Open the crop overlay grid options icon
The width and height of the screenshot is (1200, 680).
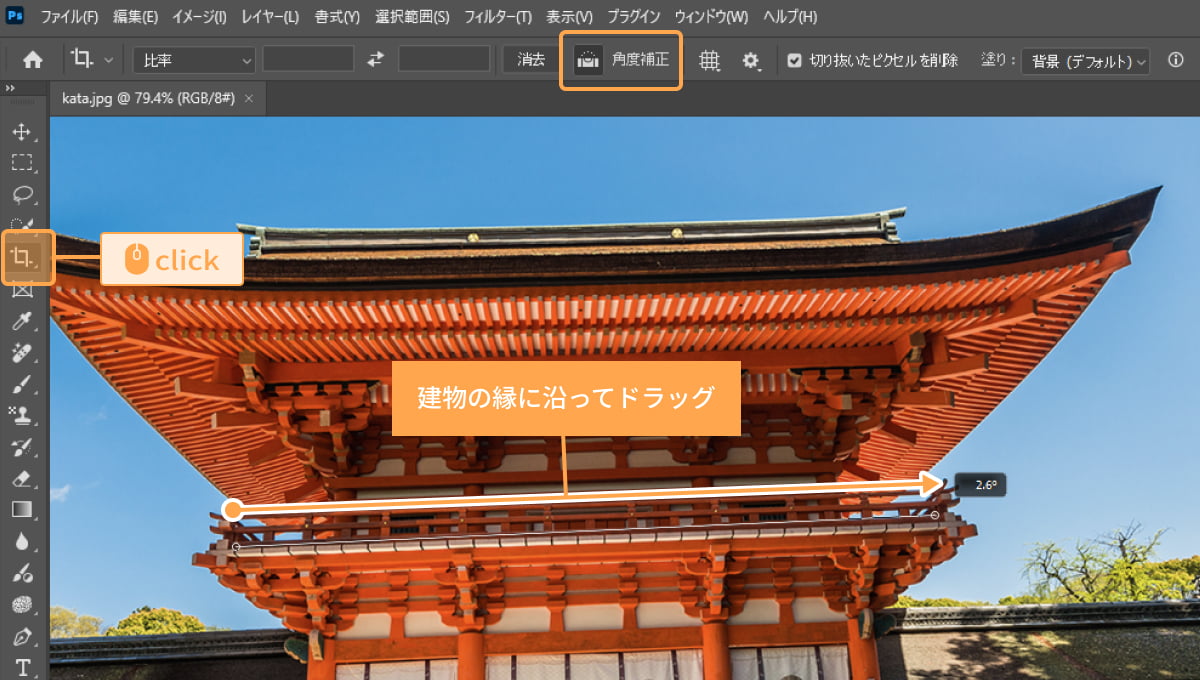[x=710, y=60]
